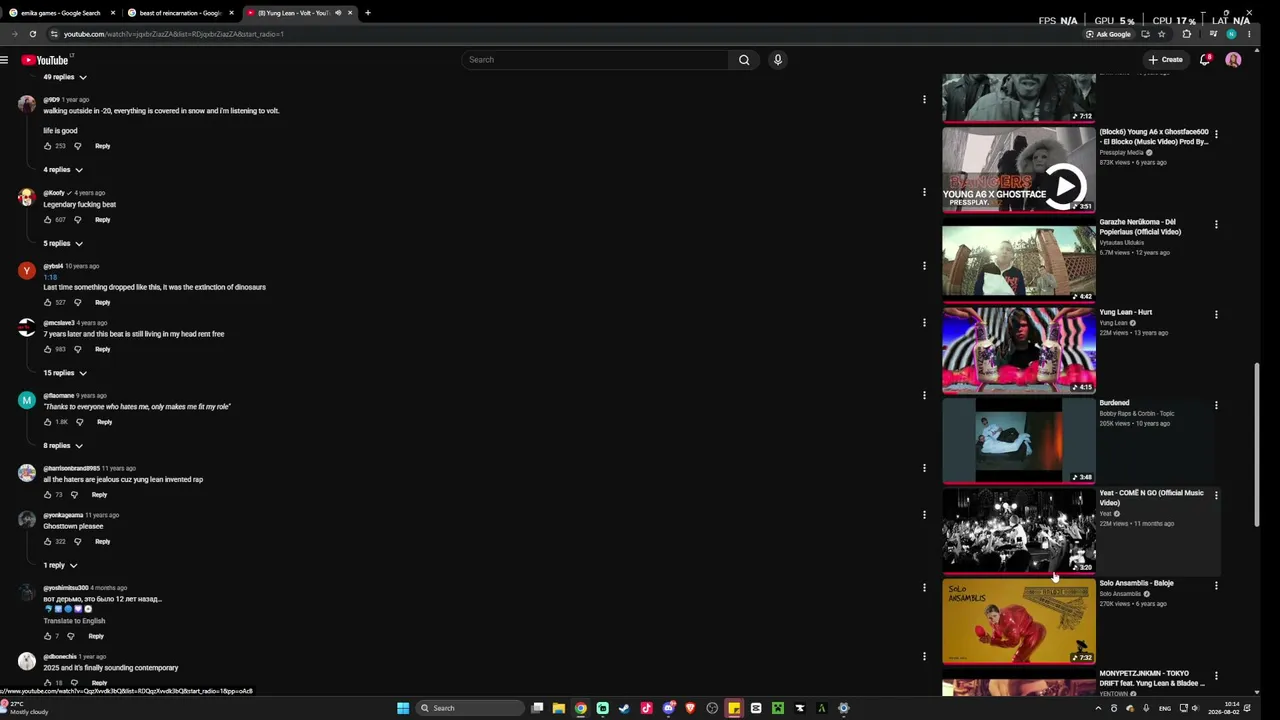Viewport: 1280px width, 720px height.
Task: Open the Chrome profile avatar
Action: coord(1232,34)
